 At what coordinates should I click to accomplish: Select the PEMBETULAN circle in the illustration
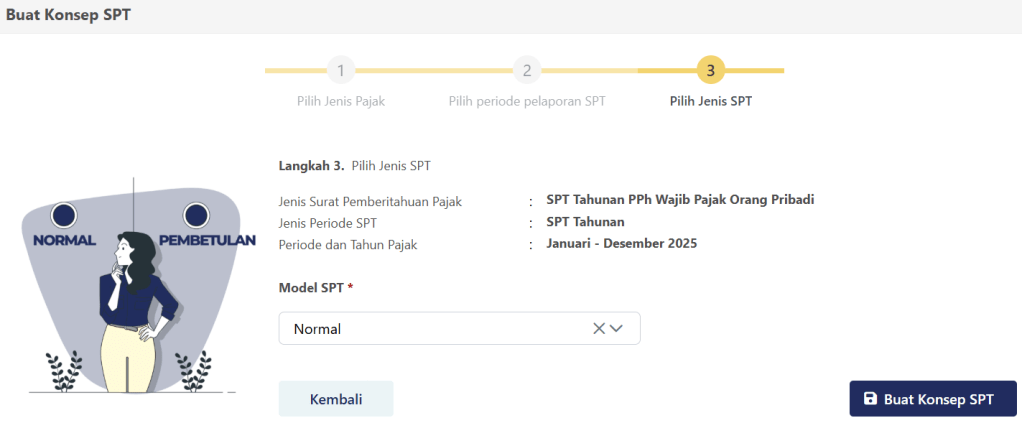[x=197, y=215]
